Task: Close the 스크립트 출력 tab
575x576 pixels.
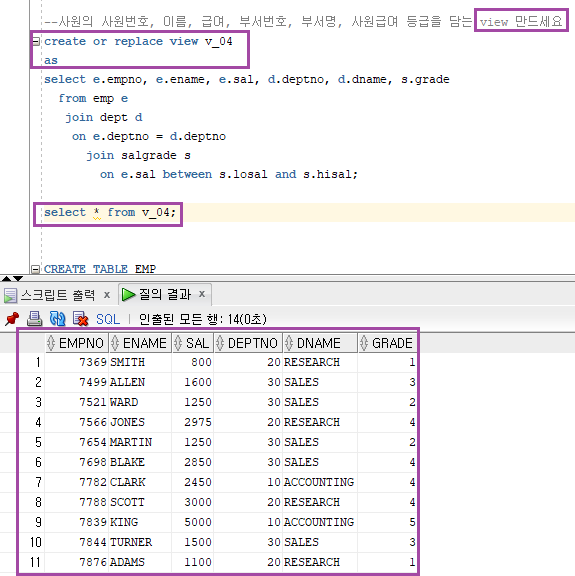Action: pos(107,295)
